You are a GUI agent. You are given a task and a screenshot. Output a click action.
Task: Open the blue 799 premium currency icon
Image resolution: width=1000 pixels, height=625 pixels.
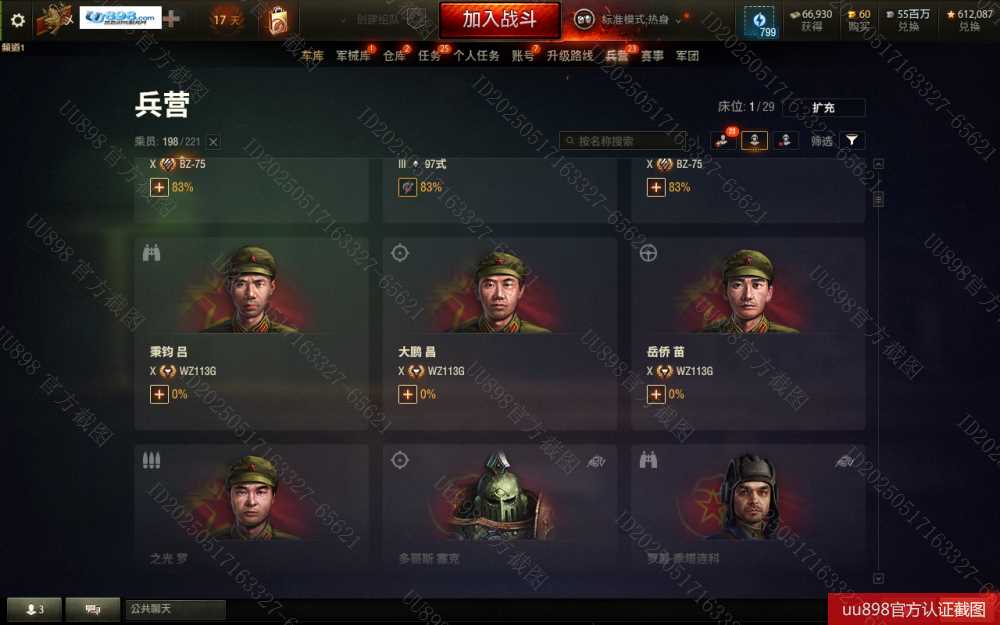click(760, 21)
